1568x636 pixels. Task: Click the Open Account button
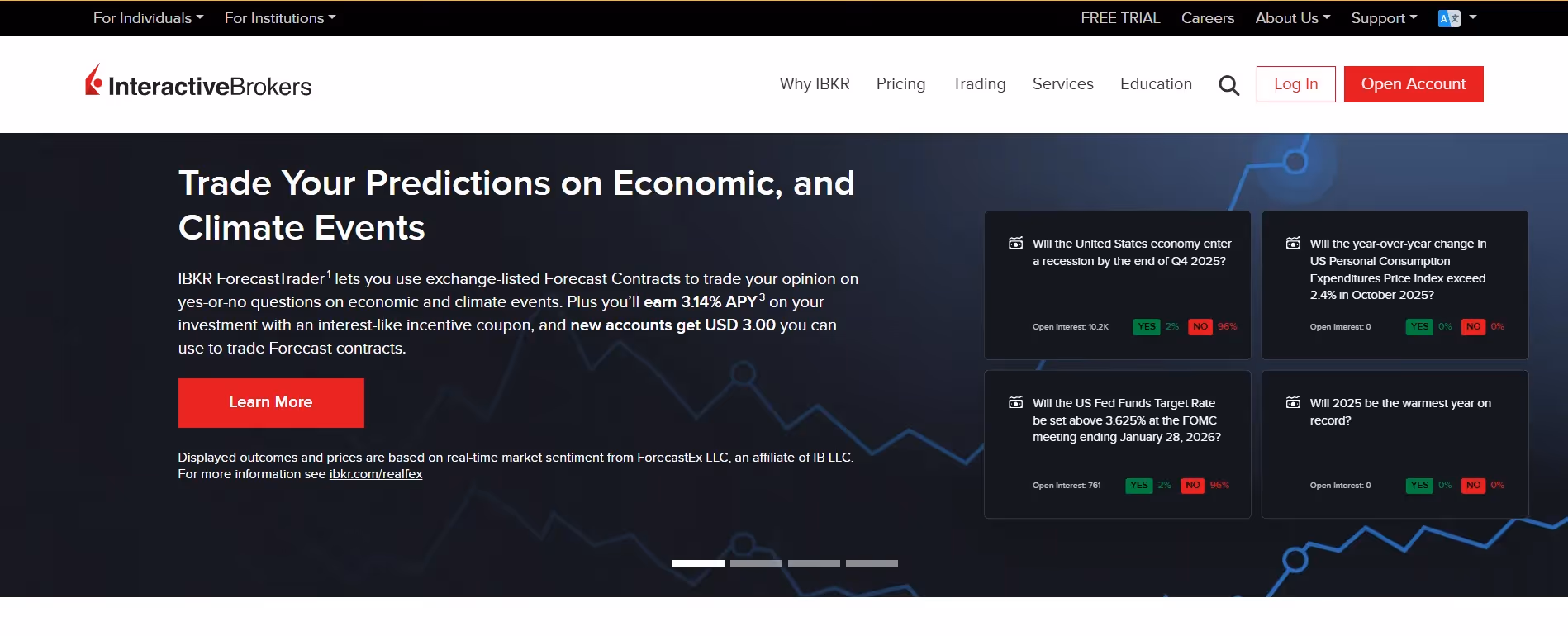pos(1414,84)
